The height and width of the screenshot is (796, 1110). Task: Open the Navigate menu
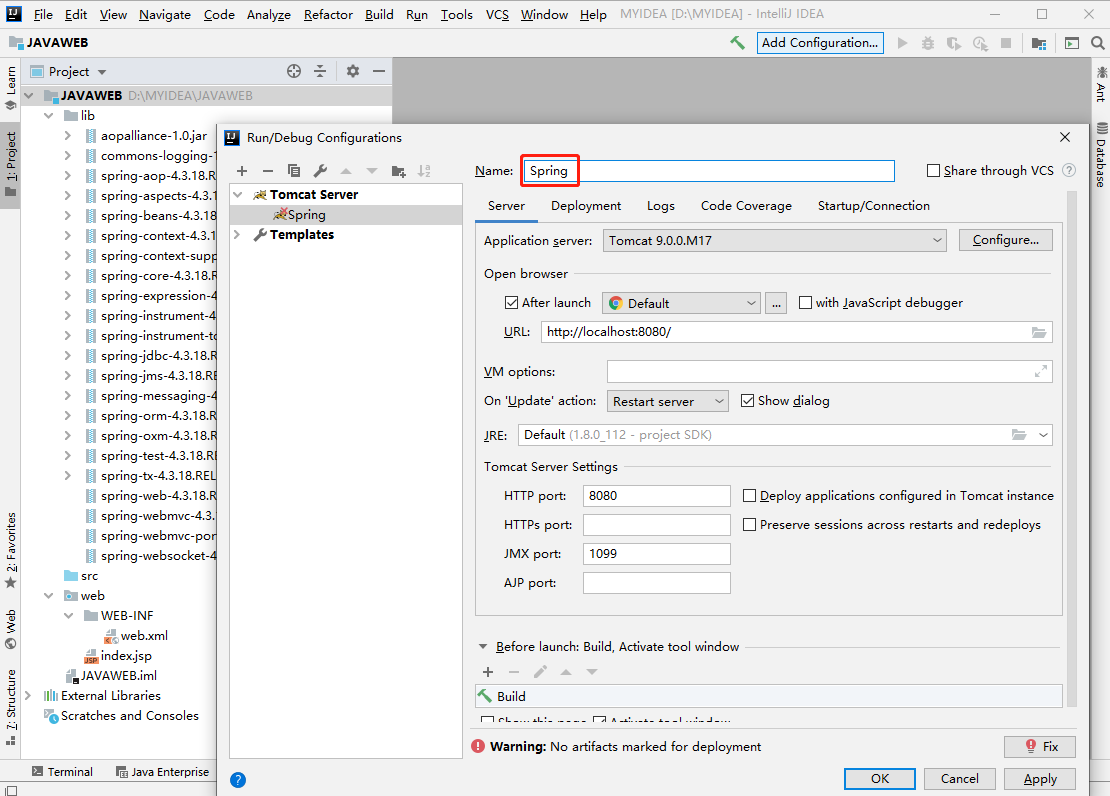(164, 14)
